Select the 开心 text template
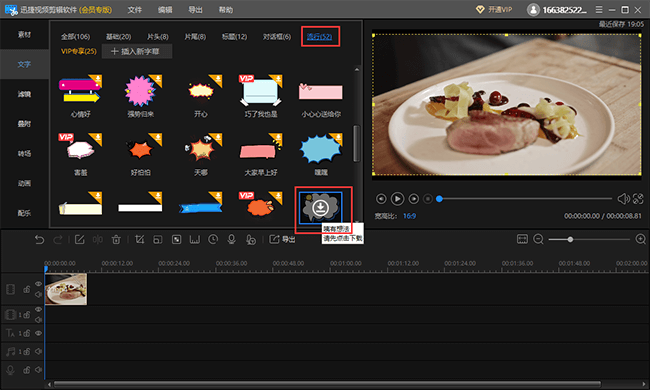Viewport: 650px width, 390px height. click(x=201, y=96)
